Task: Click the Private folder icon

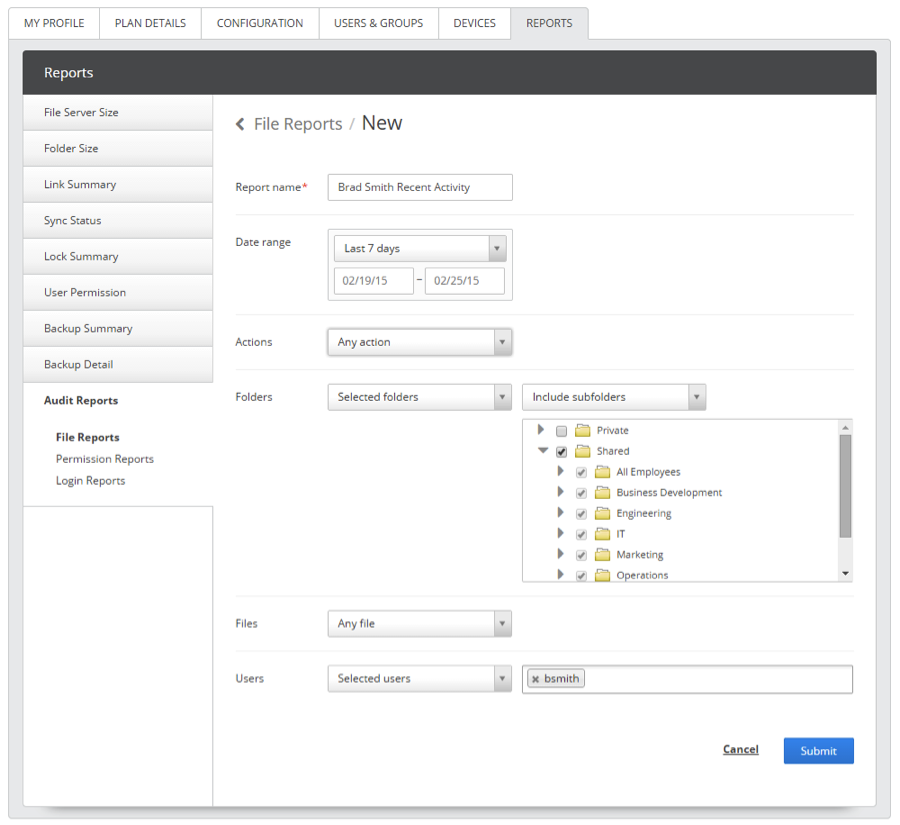Action: (x=582, y=431)
